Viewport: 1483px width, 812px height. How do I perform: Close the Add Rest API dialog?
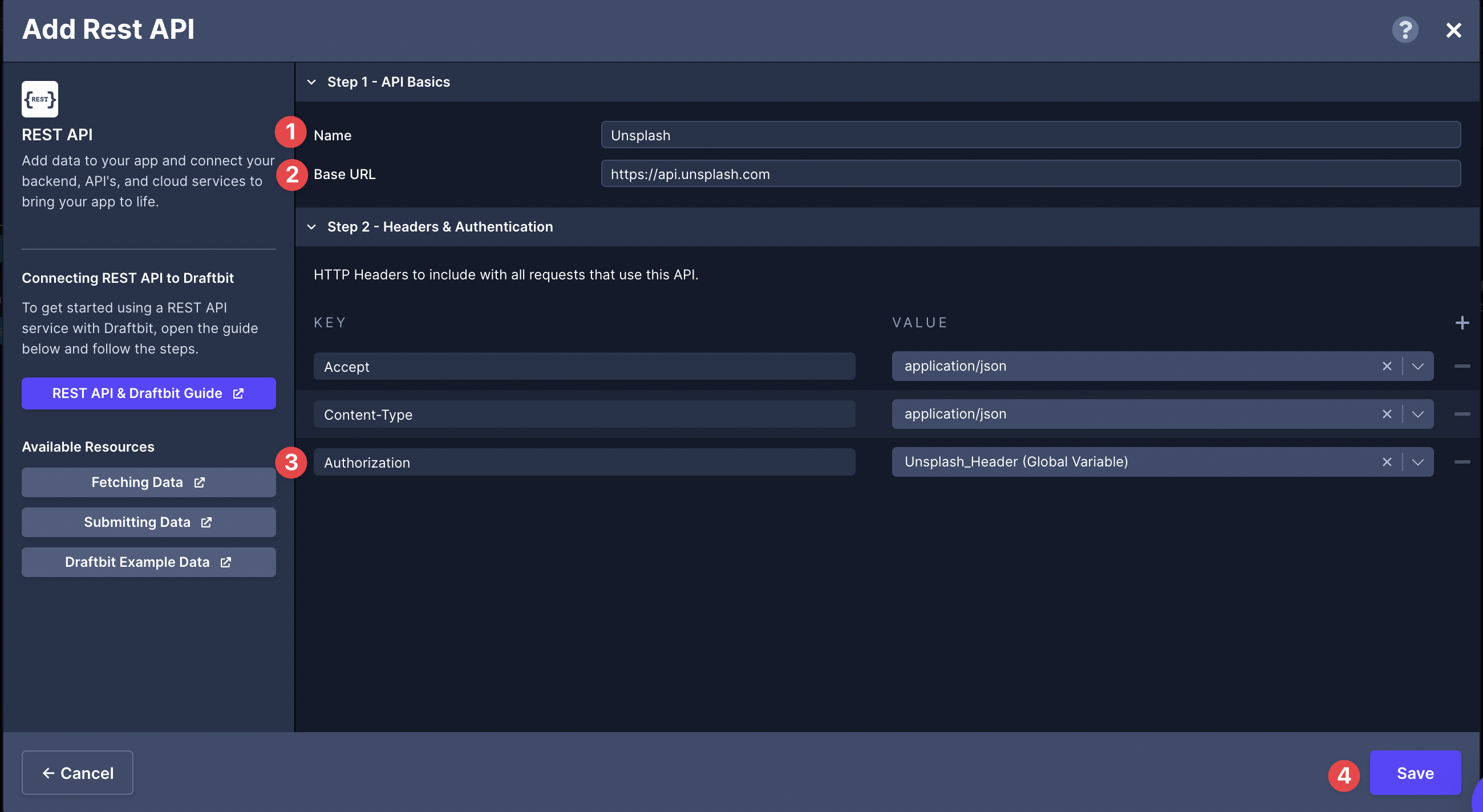click(1453, 30)
